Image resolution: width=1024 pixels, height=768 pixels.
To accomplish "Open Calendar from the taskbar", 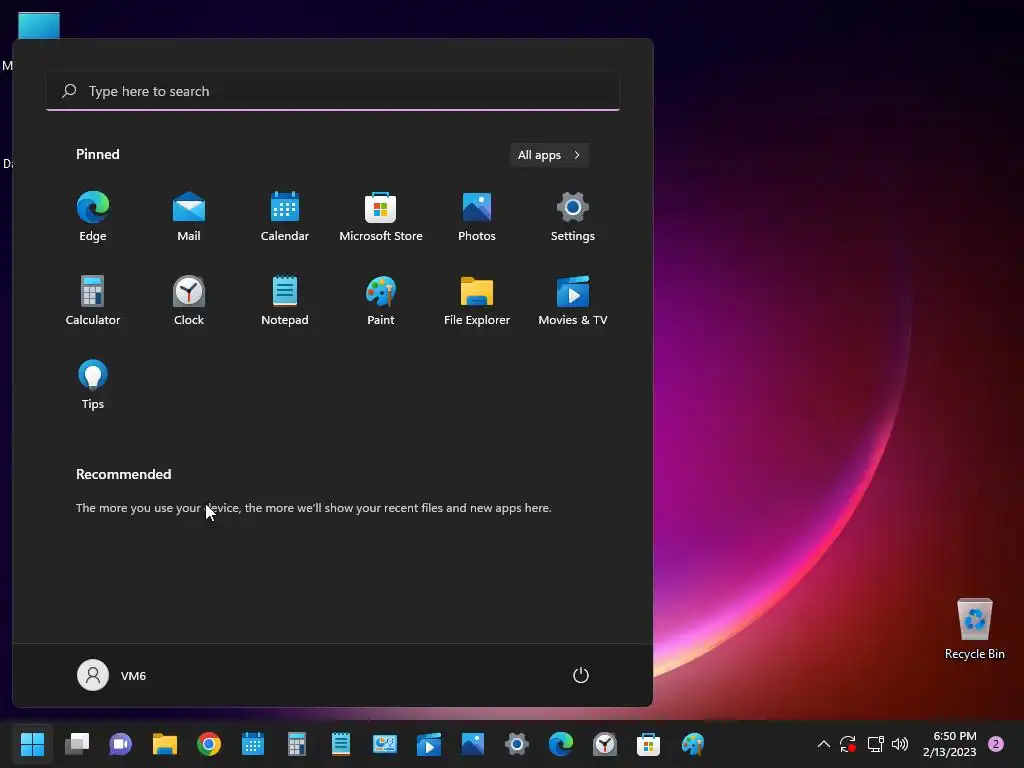I will click(x=253, y=744).
